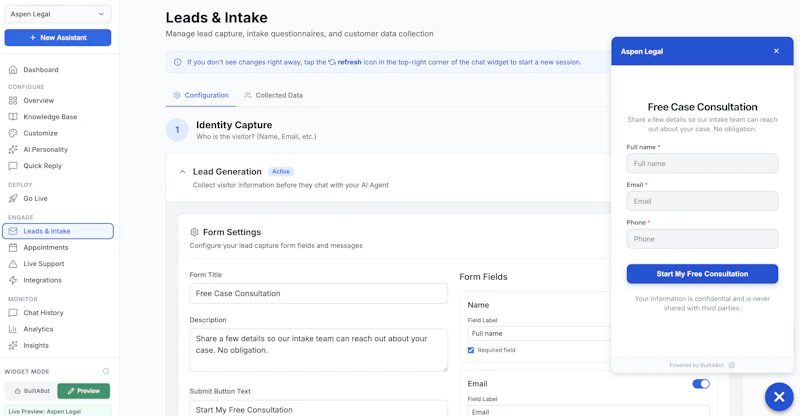Open the Aspen Legal workspace dropdown
Screen dimensions: 800x416
coord(58,14)
